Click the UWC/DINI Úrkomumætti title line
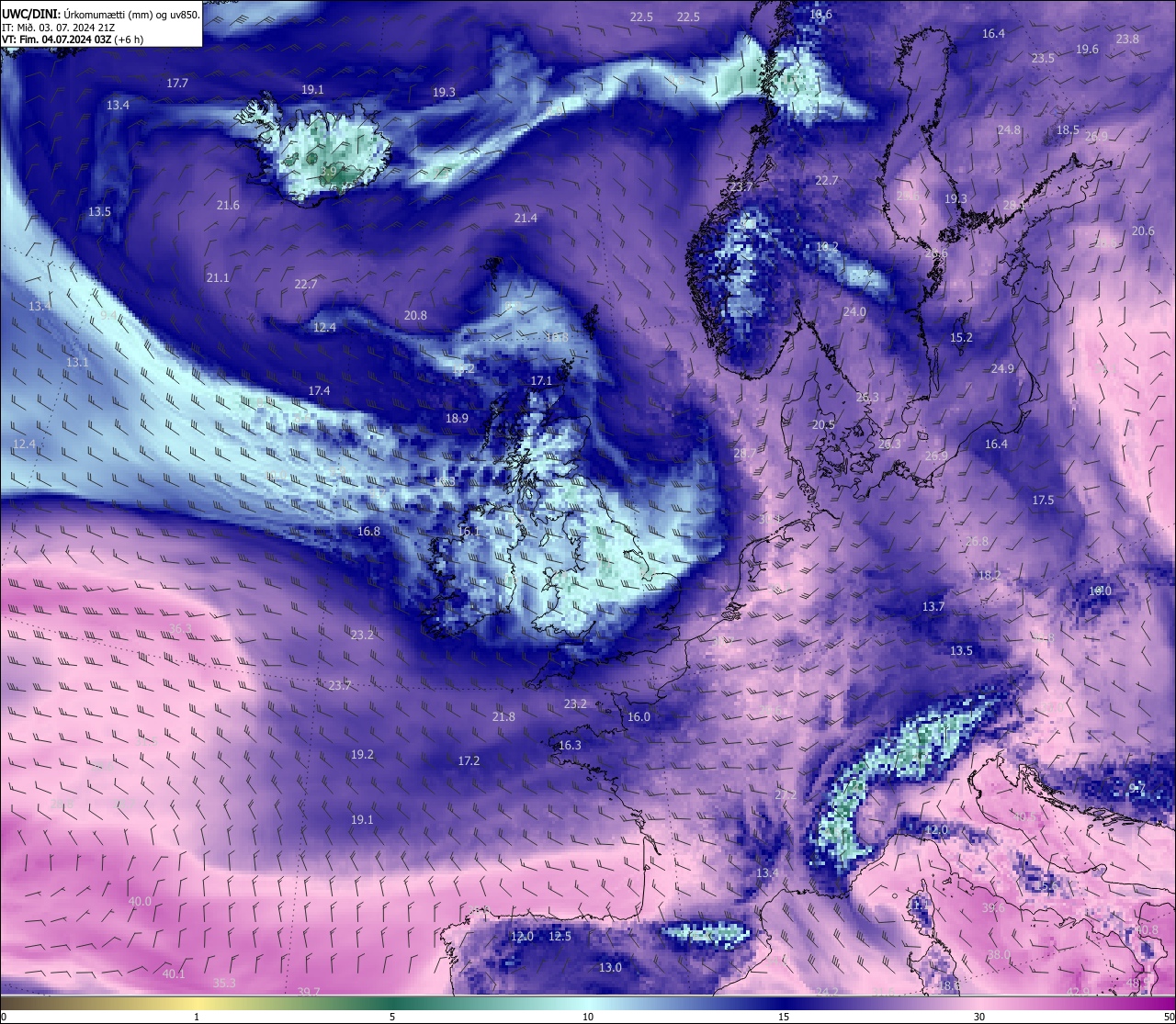The height and width of the screenshot is (1024, 1176). click(x=100, y=14)
